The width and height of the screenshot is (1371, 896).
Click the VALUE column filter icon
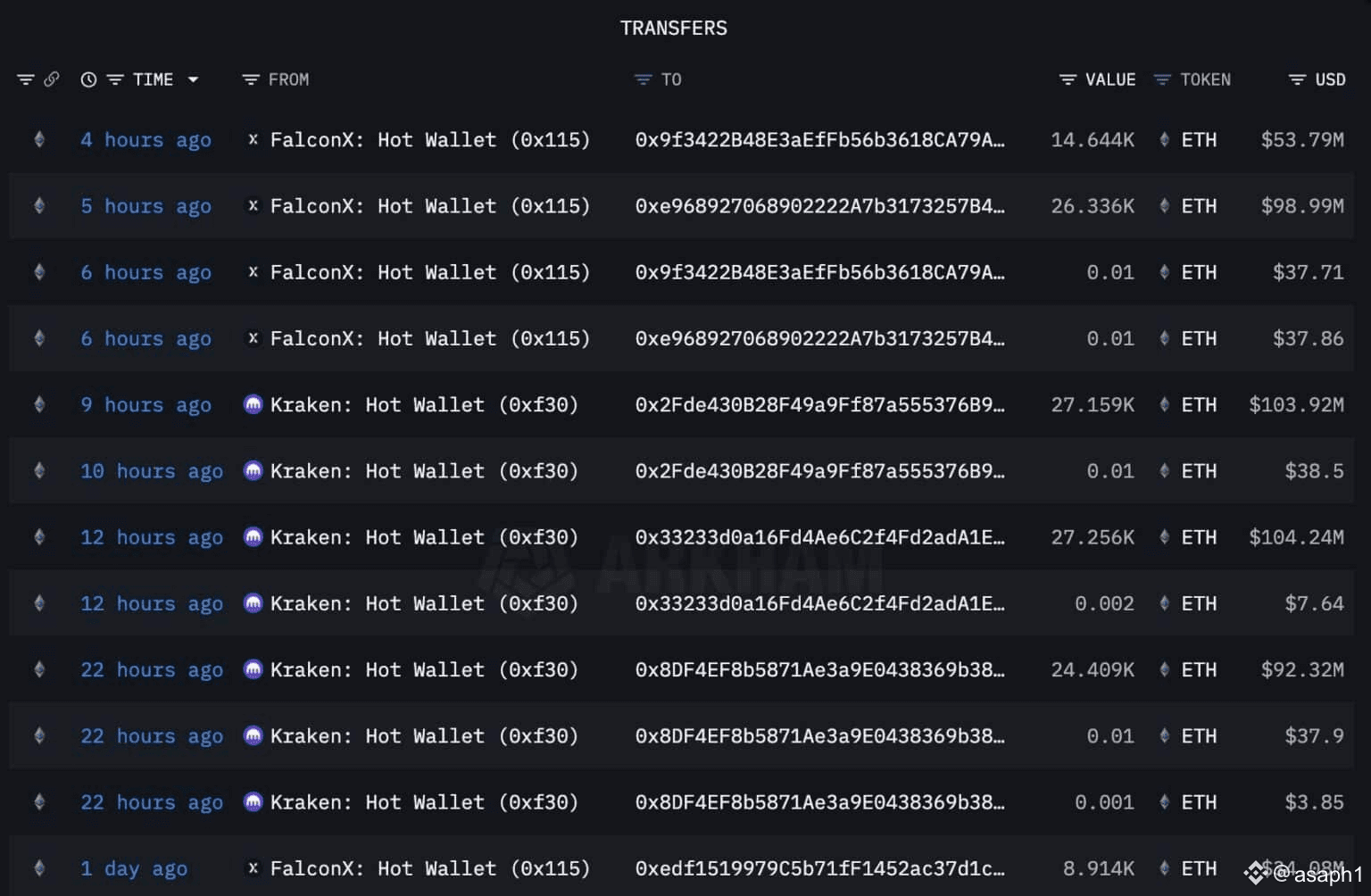click(1068, 79)
